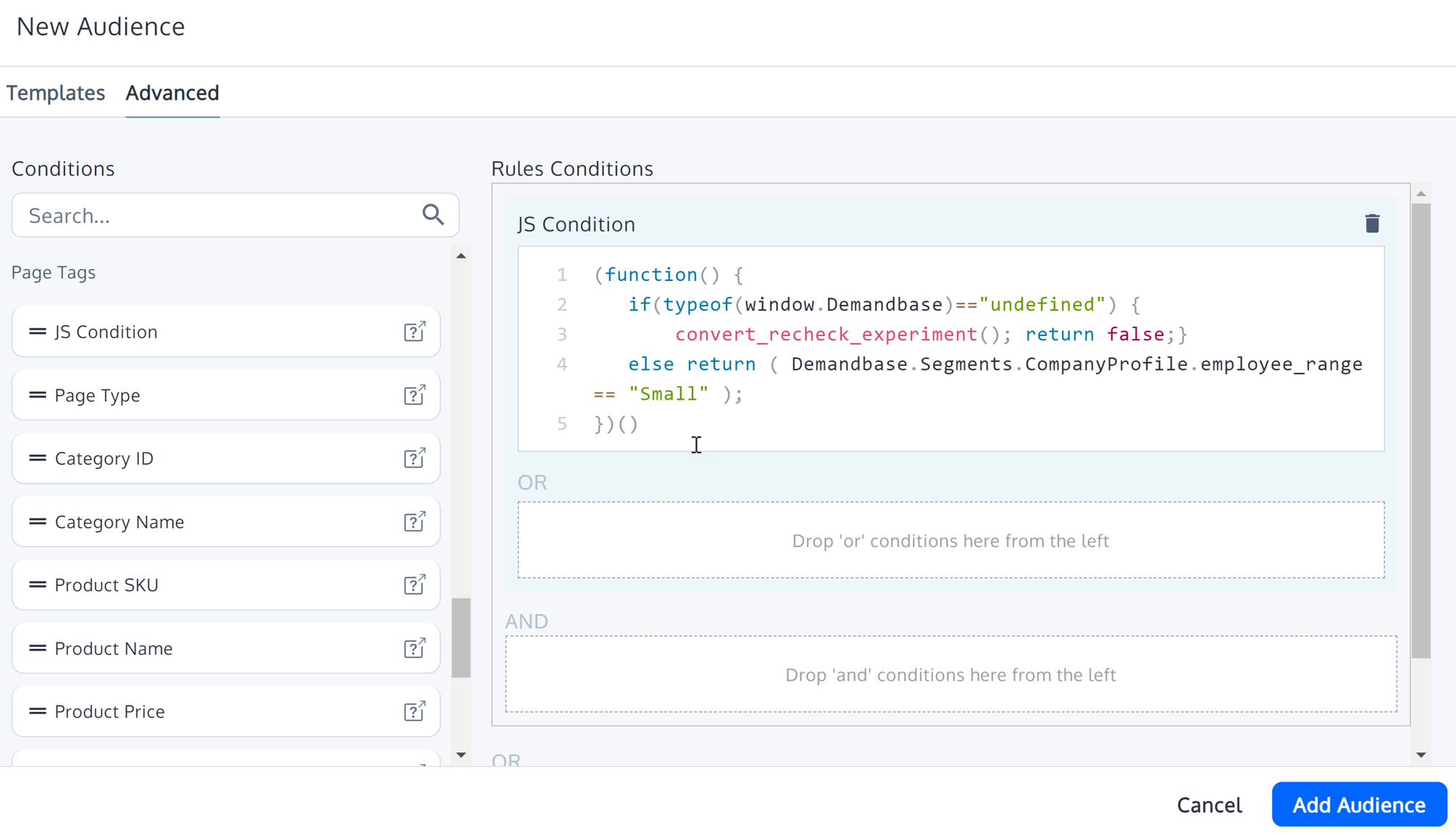Grab the Product SKU drag handle
Image resolution: width=1456 pixels, height=835 pixels.
tap(38, 584)
